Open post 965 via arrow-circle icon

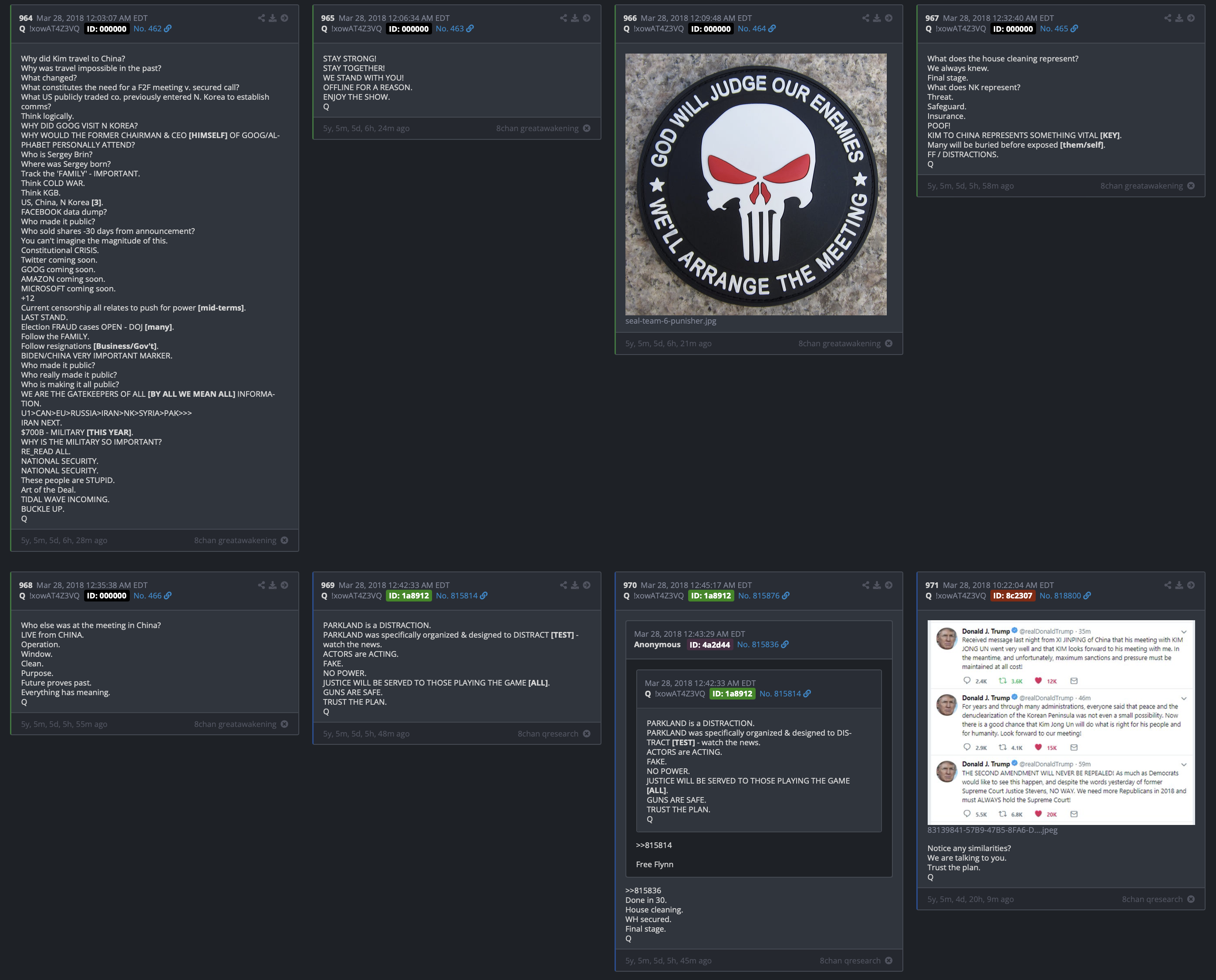(x=587, y=18)
